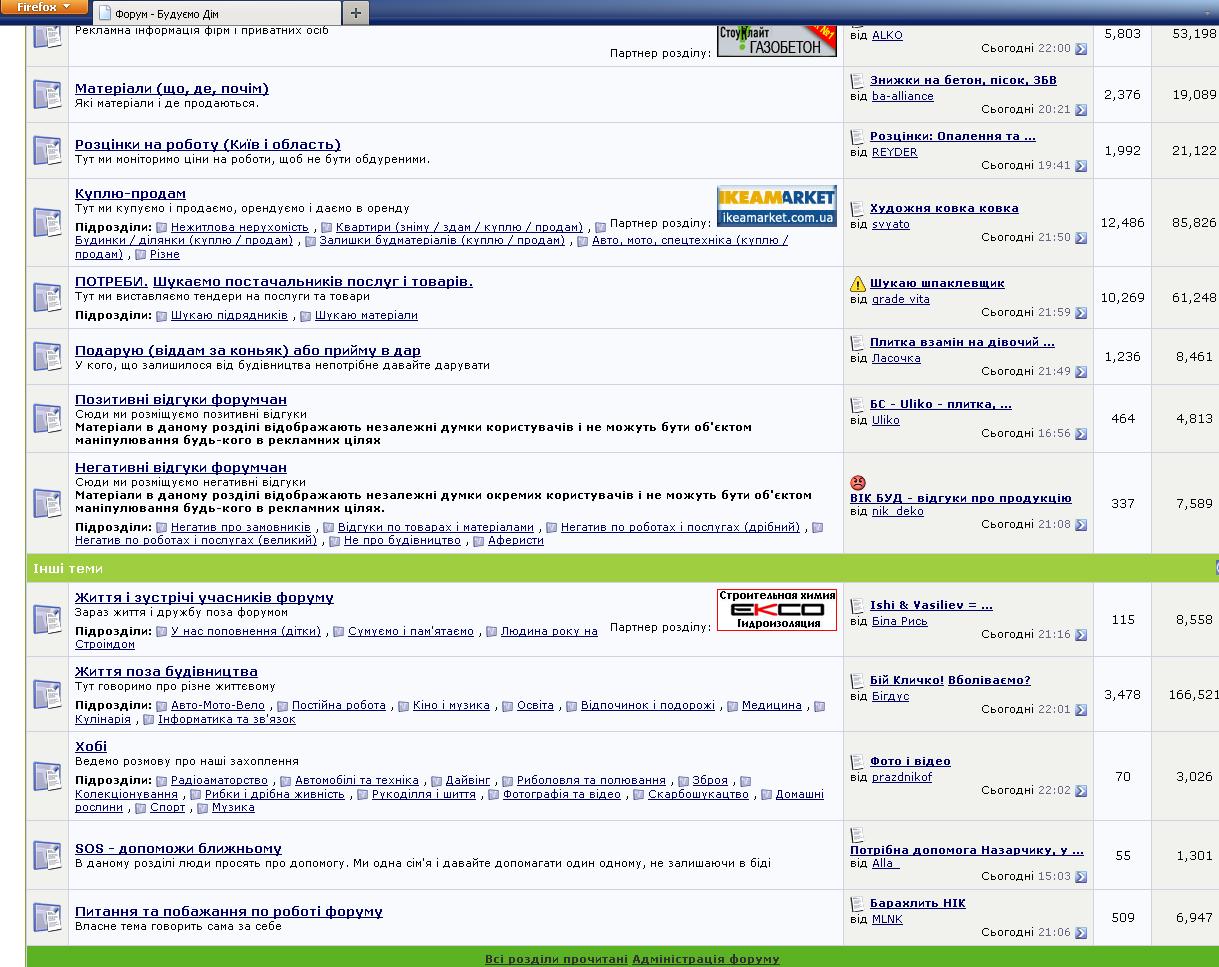The height and width of the screenshot is (967, 1219).
Task: Go to last post arrow after 'Сьогодні 15:03'
Action: click(x=1081, y=877)
